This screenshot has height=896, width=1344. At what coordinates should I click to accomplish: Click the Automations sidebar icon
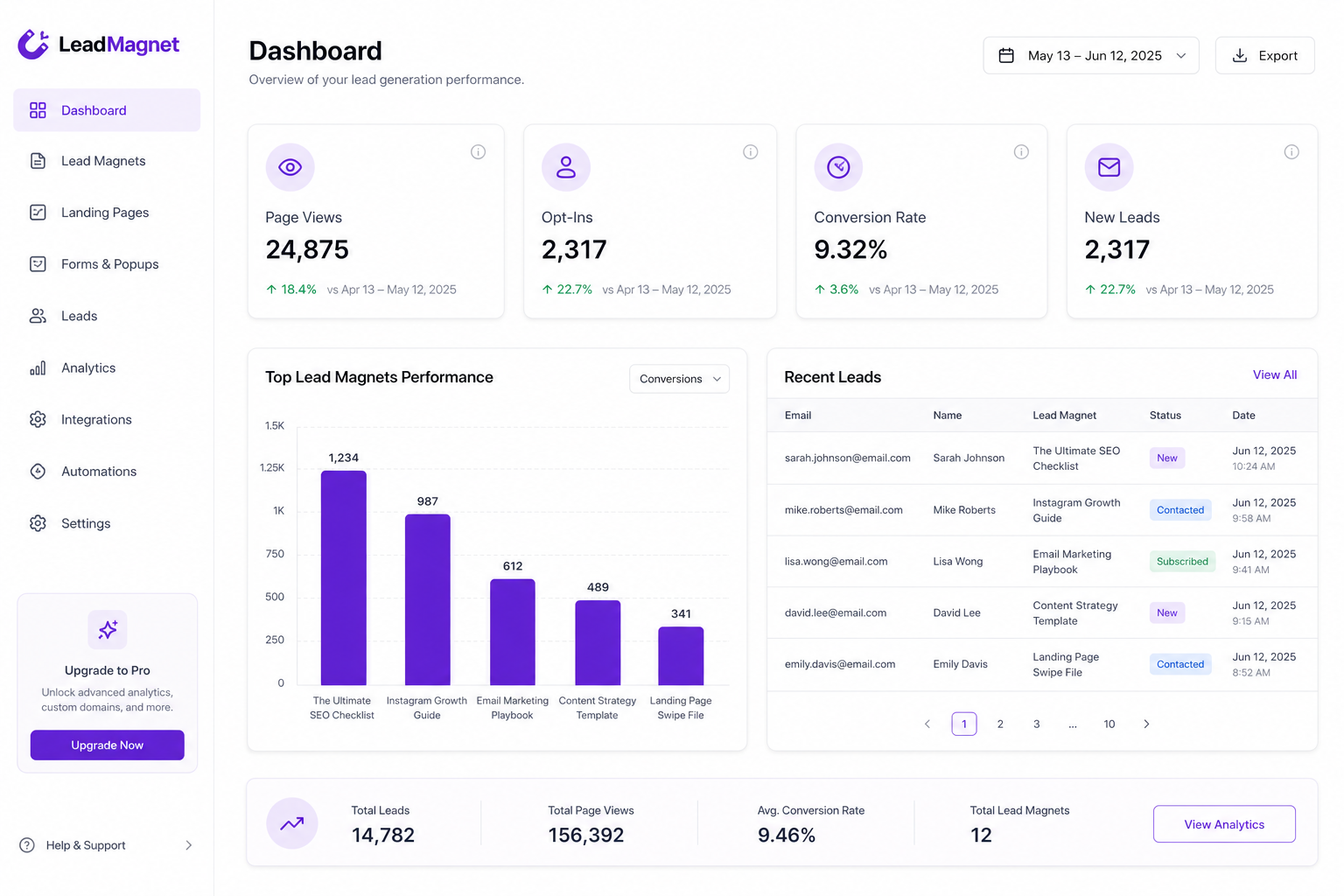pos(38,472)
